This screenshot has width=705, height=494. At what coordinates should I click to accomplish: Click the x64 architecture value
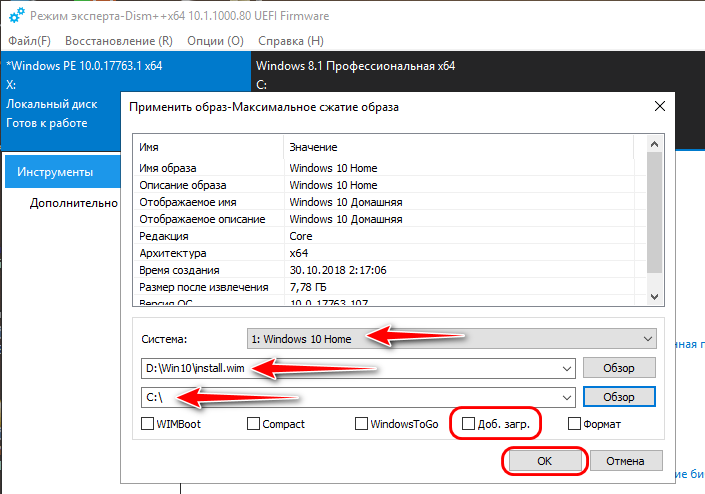click(299, 253)
